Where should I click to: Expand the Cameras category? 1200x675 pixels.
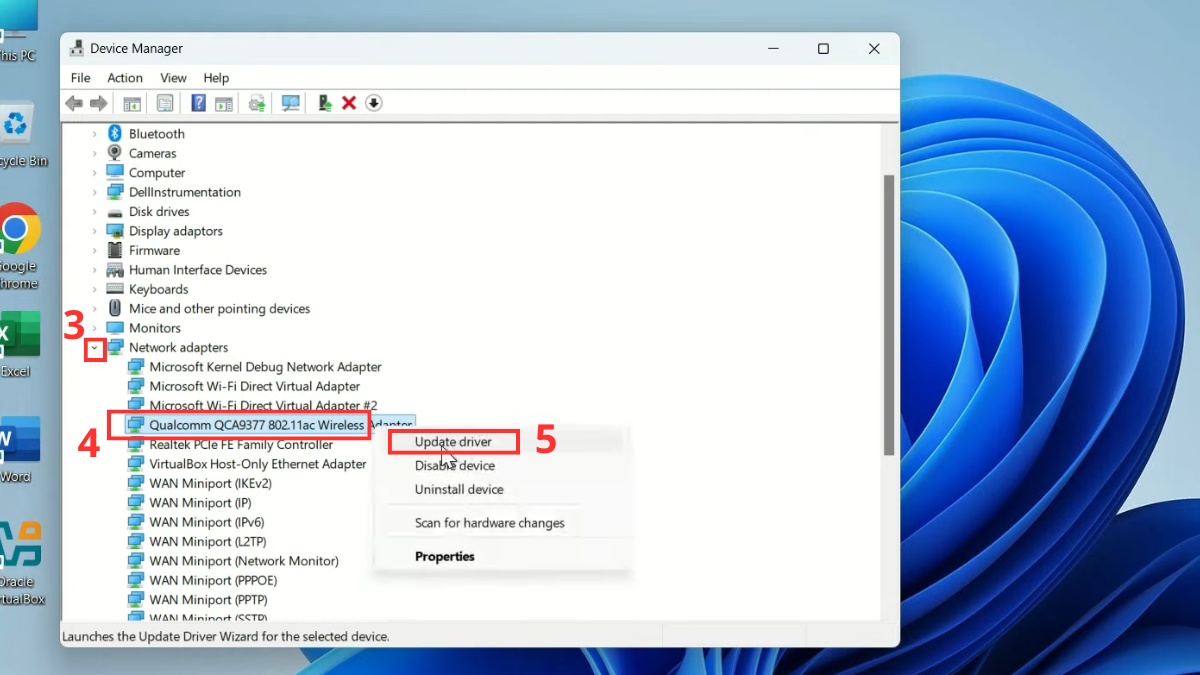(95, 153)
